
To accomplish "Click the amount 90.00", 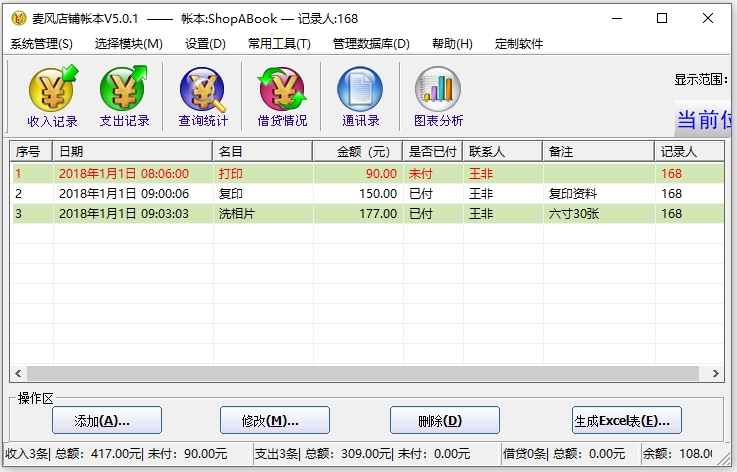I will (381, 173).
